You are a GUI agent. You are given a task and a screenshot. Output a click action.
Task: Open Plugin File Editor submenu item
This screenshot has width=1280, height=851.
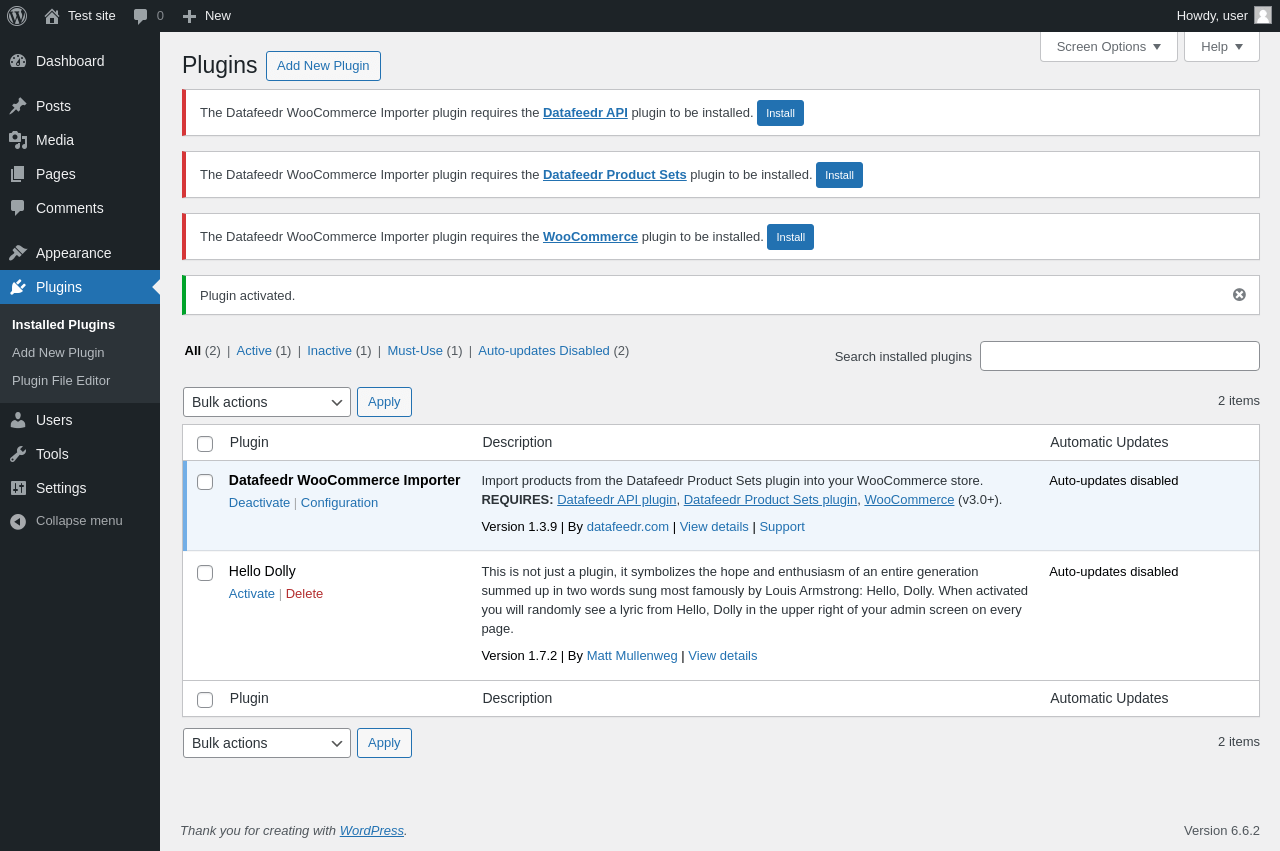61,381
